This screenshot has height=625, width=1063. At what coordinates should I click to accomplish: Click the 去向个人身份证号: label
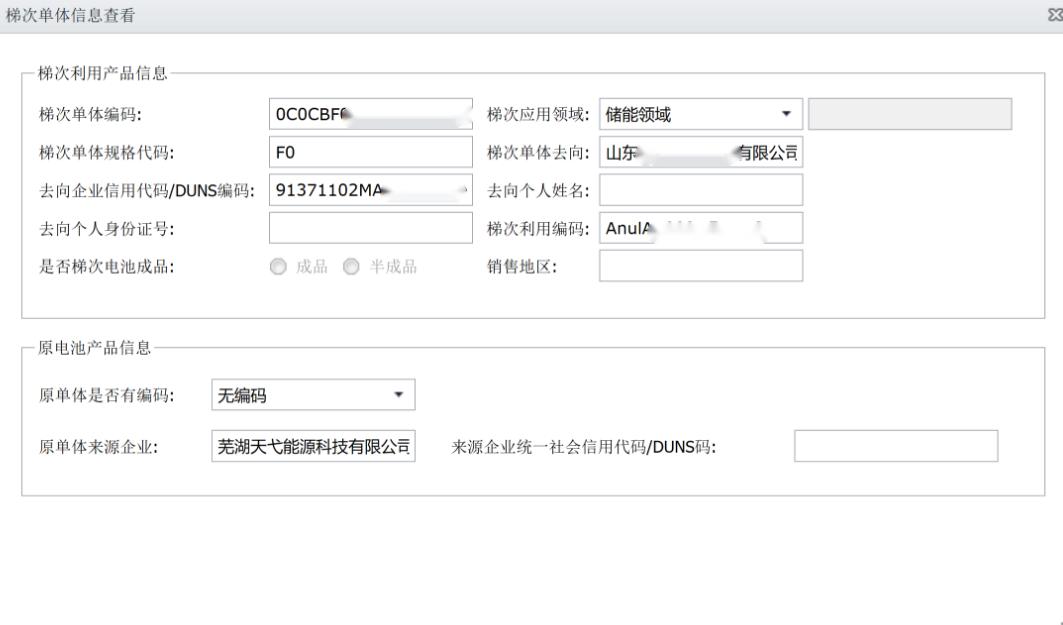point(106,228)
